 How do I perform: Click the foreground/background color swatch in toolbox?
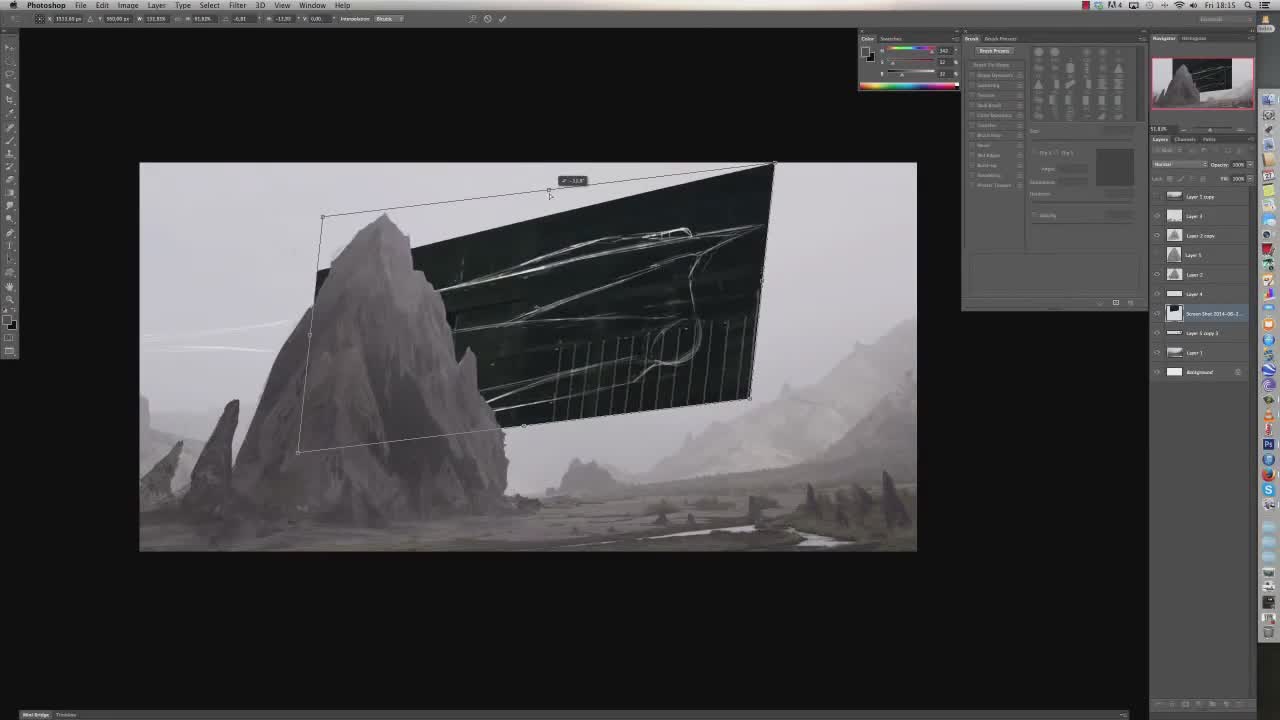(10, 322)
